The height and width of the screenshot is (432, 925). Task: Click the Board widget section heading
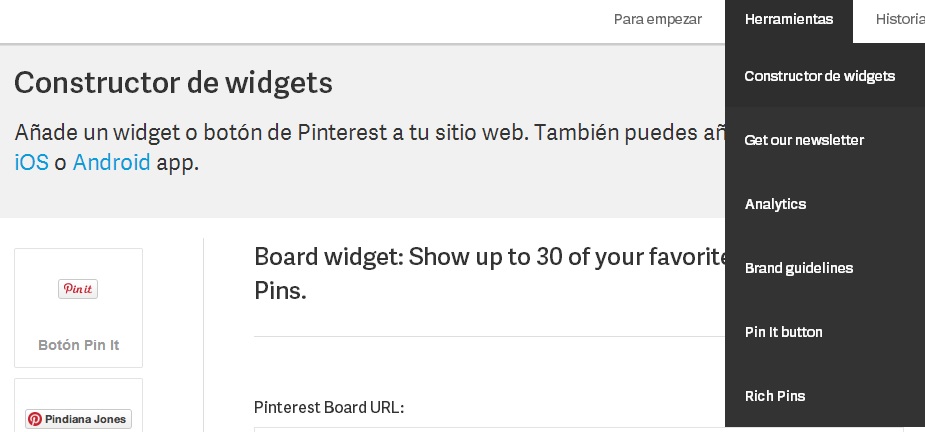click(x=490, y=273)
